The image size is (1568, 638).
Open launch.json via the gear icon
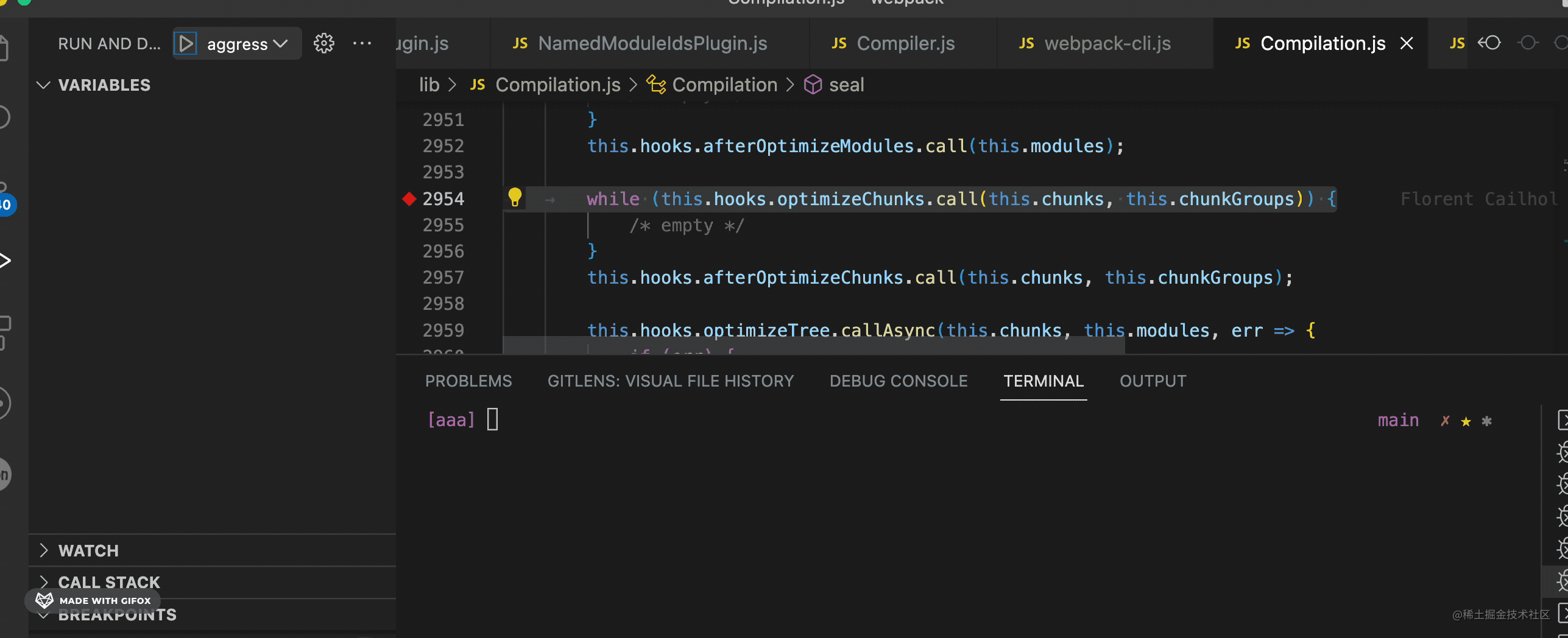[323, 44]
